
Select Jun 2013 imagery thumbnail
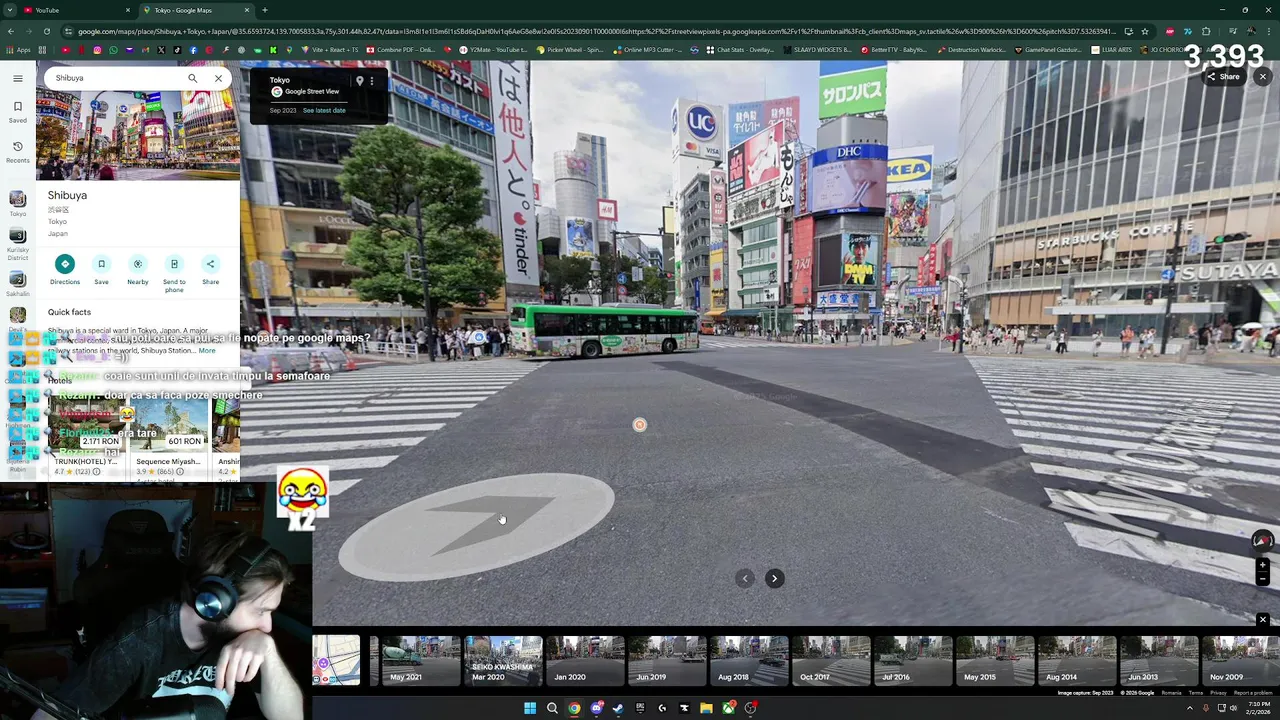tap(1159, 660)
